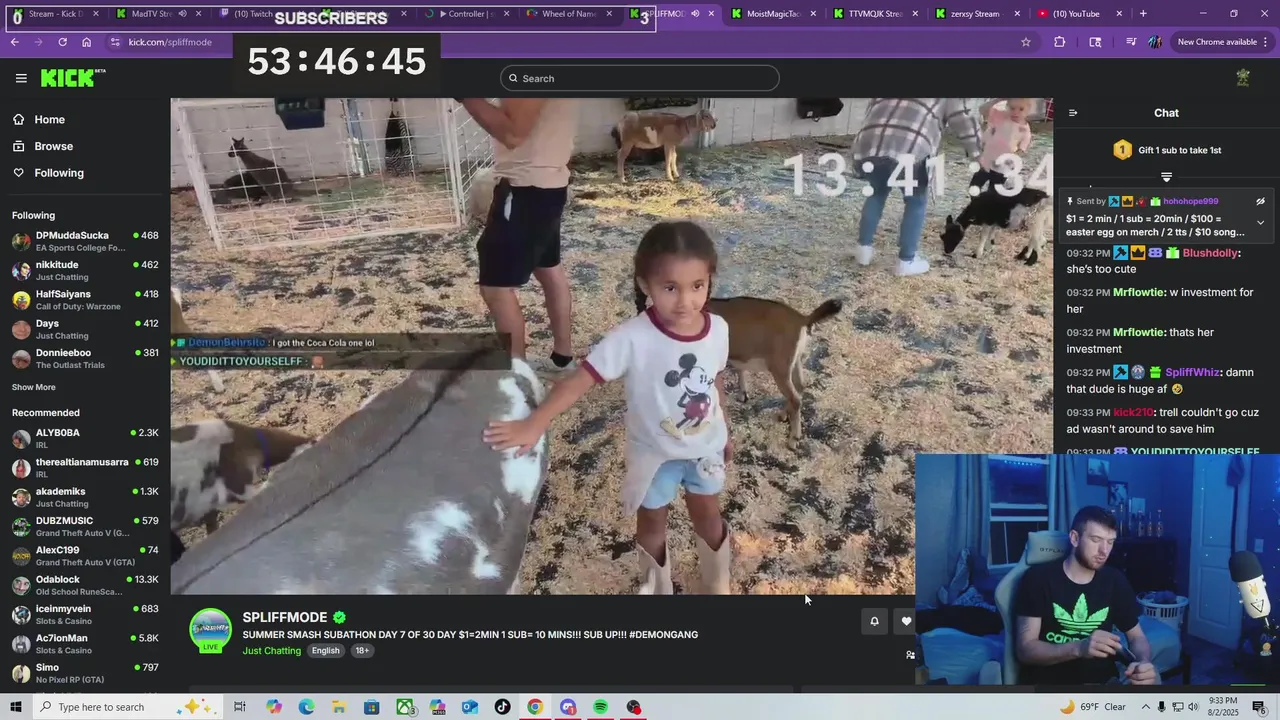This screenshot has height=720, width=1280.
Task: Open DPMuddaSucka's channel from Following list
Action: click(x=85, y=241)
